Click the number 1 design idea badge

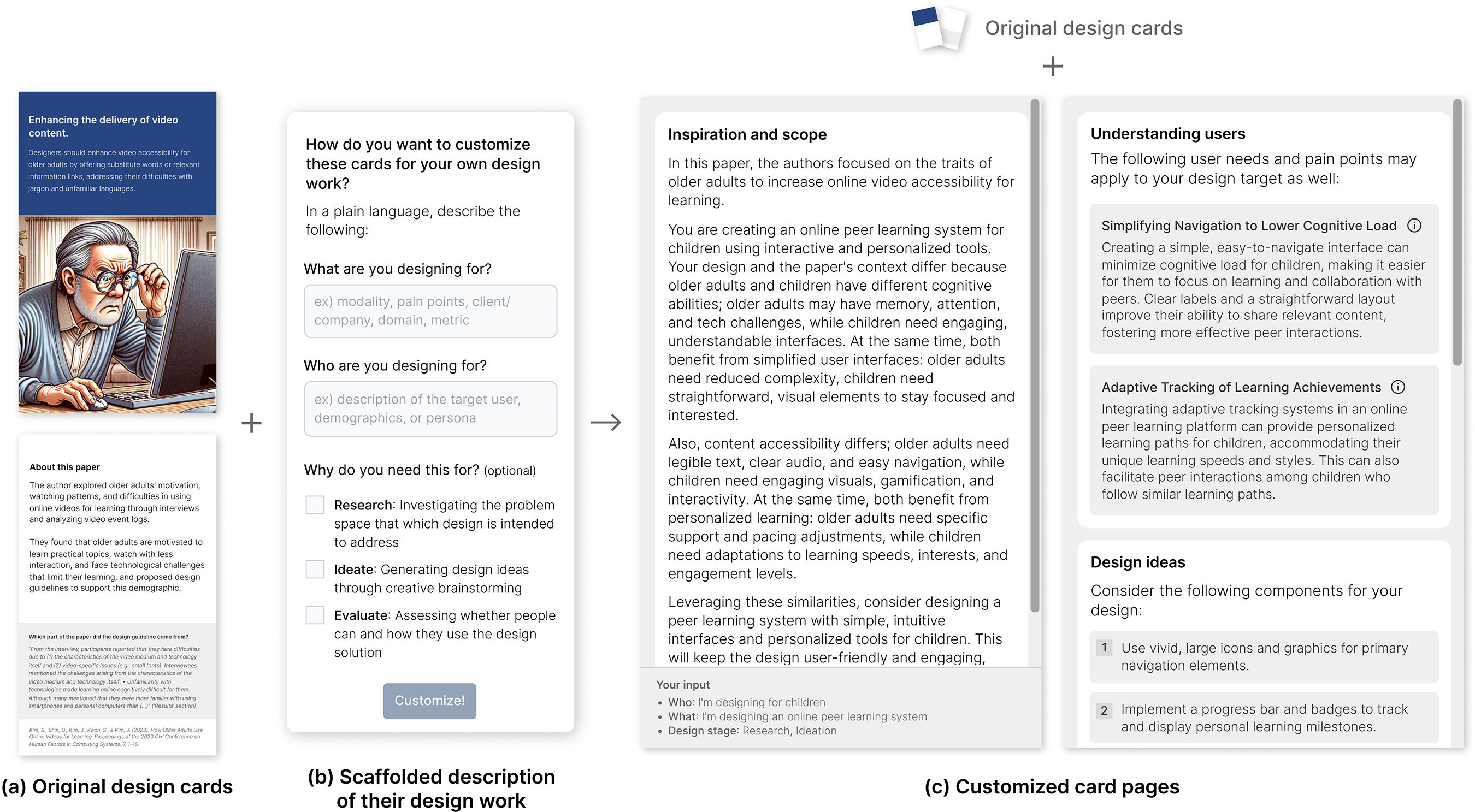click(1104, 648)
